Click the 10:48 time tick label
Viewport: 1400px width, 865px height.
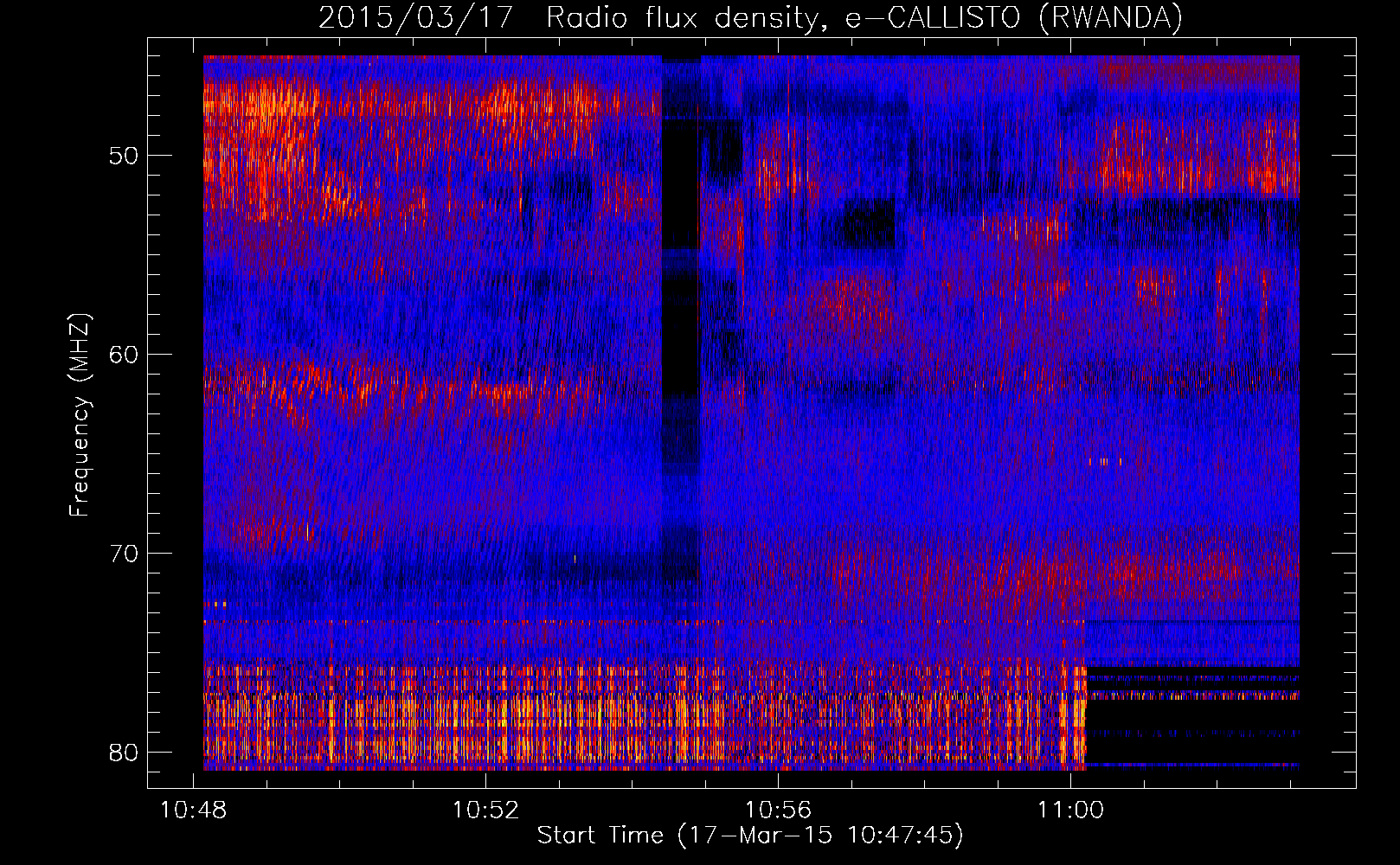pyautogui.click(x=194, y=811)
